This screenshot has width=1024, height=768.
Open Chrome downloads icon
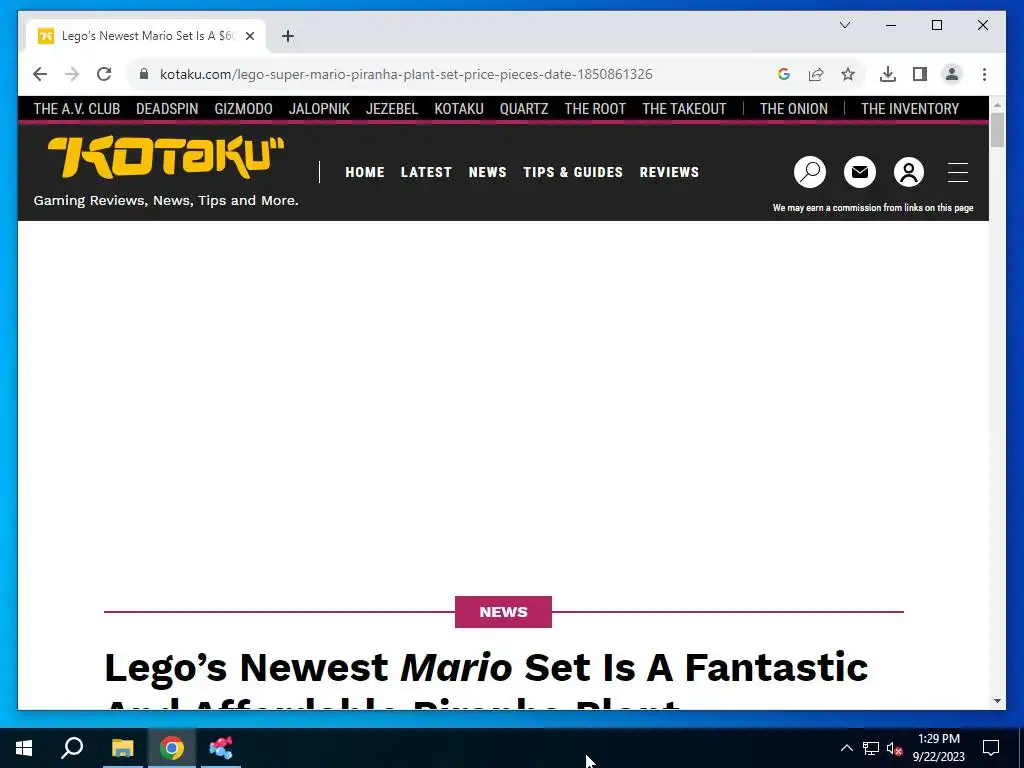888,74
